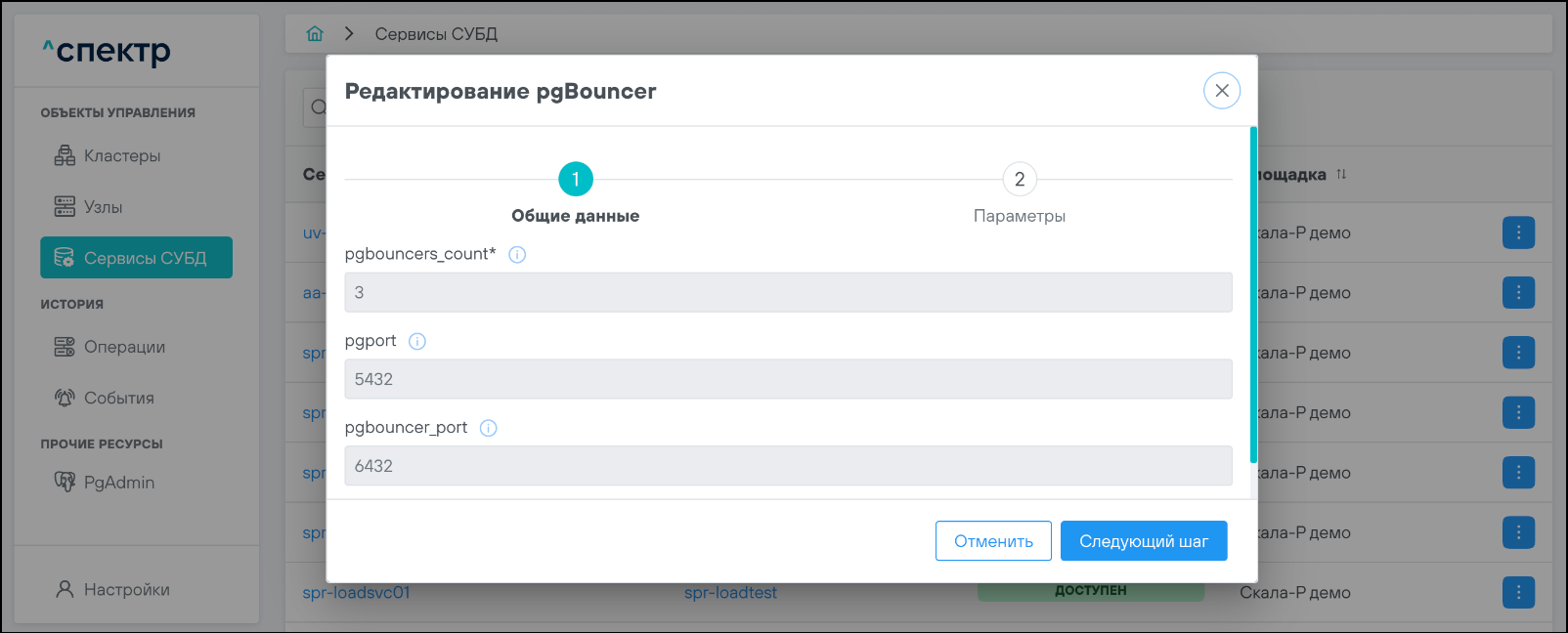Close the pgBouncer editing dialog
This screenshot has width=1568, height=633.
click(1221, 91)
